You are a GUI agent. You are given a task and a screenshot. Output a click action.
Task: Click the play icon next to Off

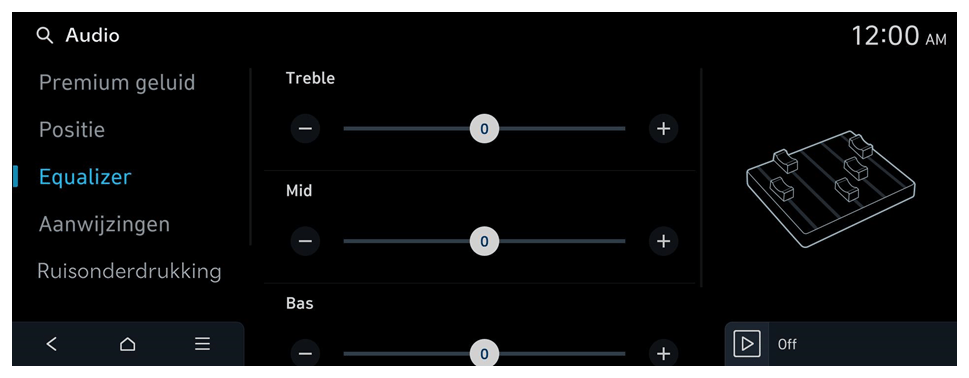coord(747,344)
